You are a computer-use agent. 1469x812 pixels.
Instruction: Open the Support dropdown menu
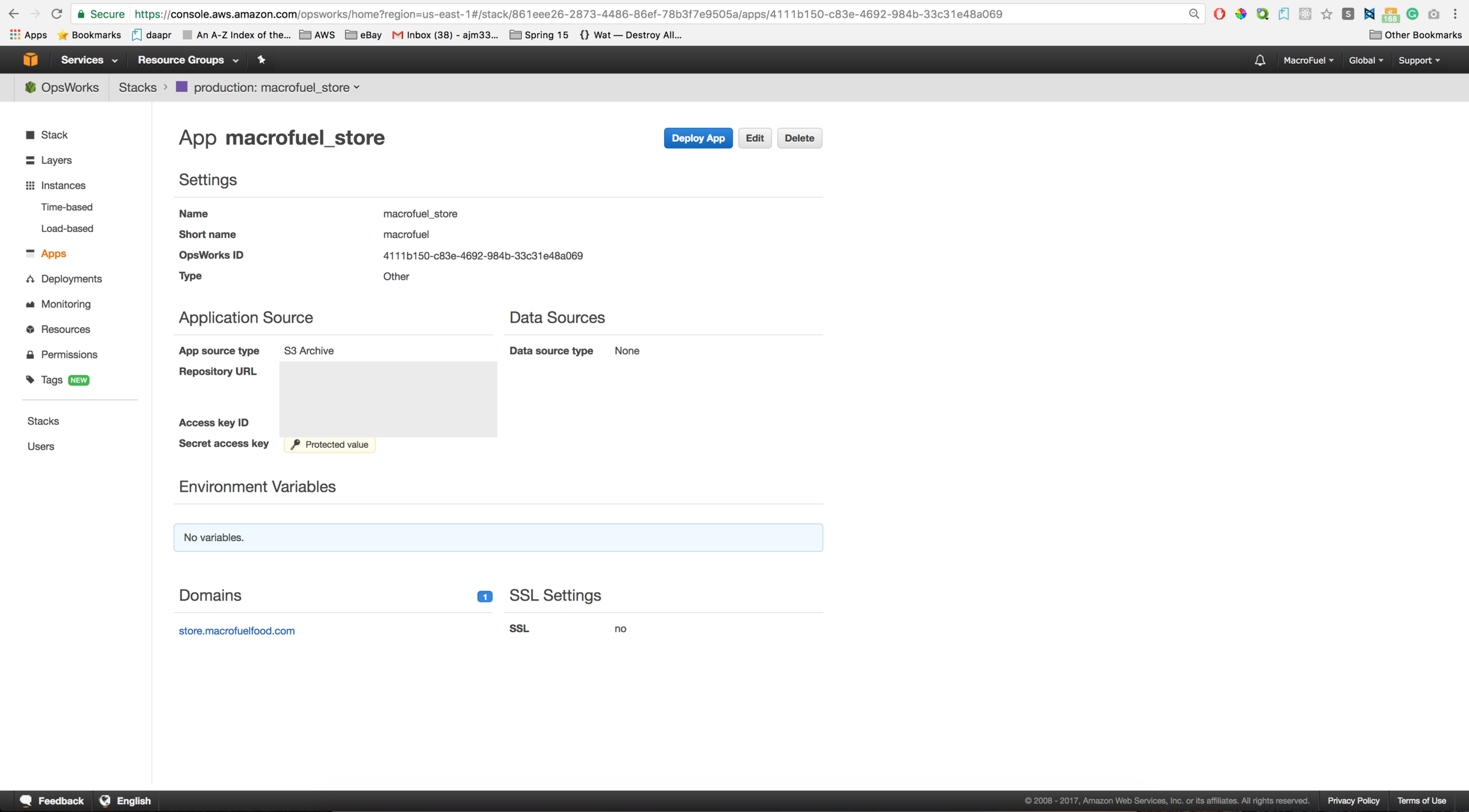tap(1419, 61)
